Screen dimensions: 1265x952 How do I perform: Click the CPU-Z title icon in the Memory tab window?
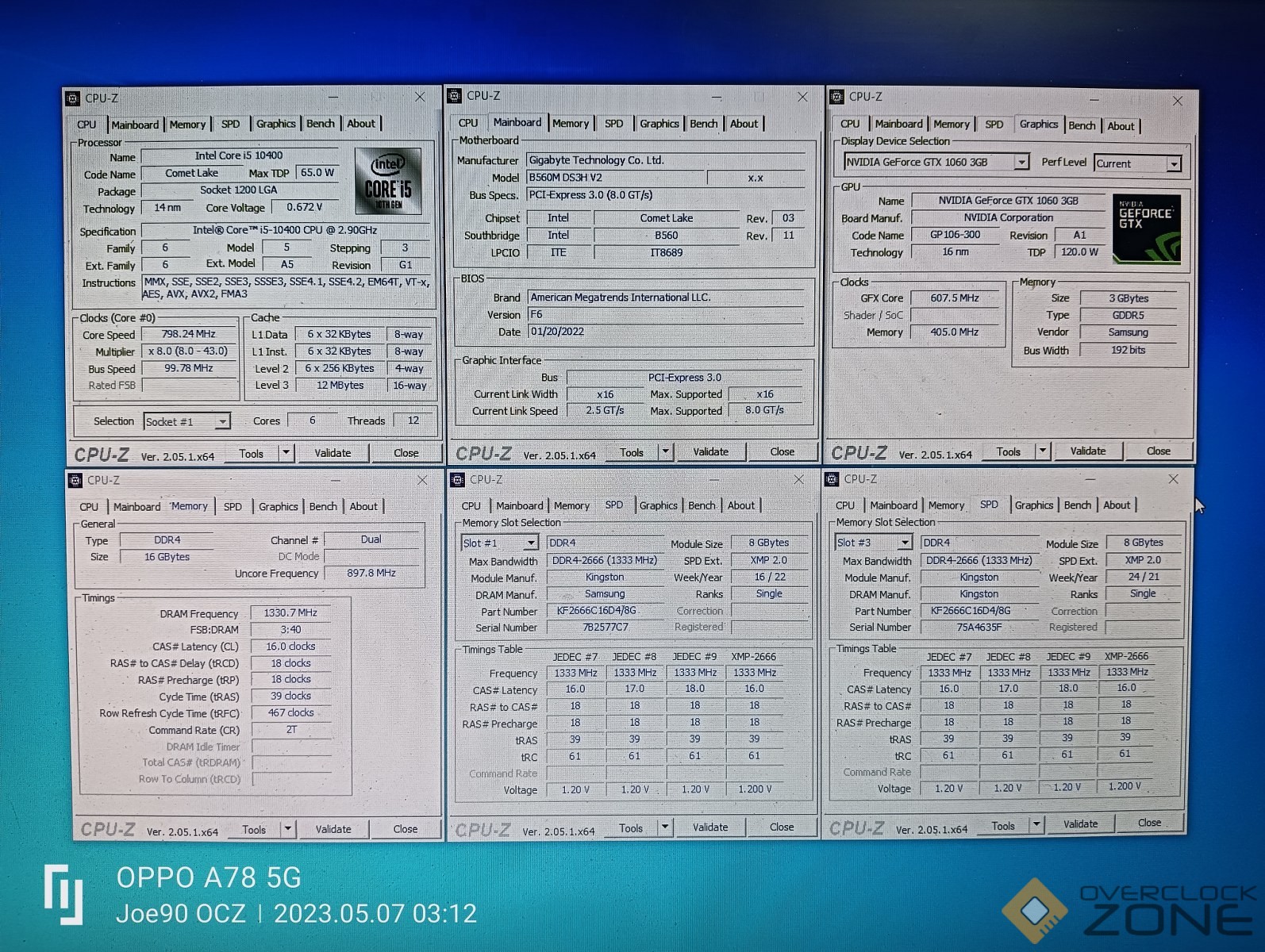75,480
